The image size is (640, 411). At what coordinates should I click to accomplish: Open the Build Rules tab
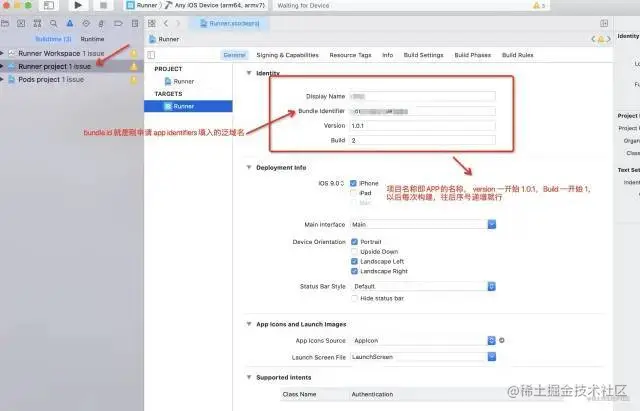coord(518,55)
